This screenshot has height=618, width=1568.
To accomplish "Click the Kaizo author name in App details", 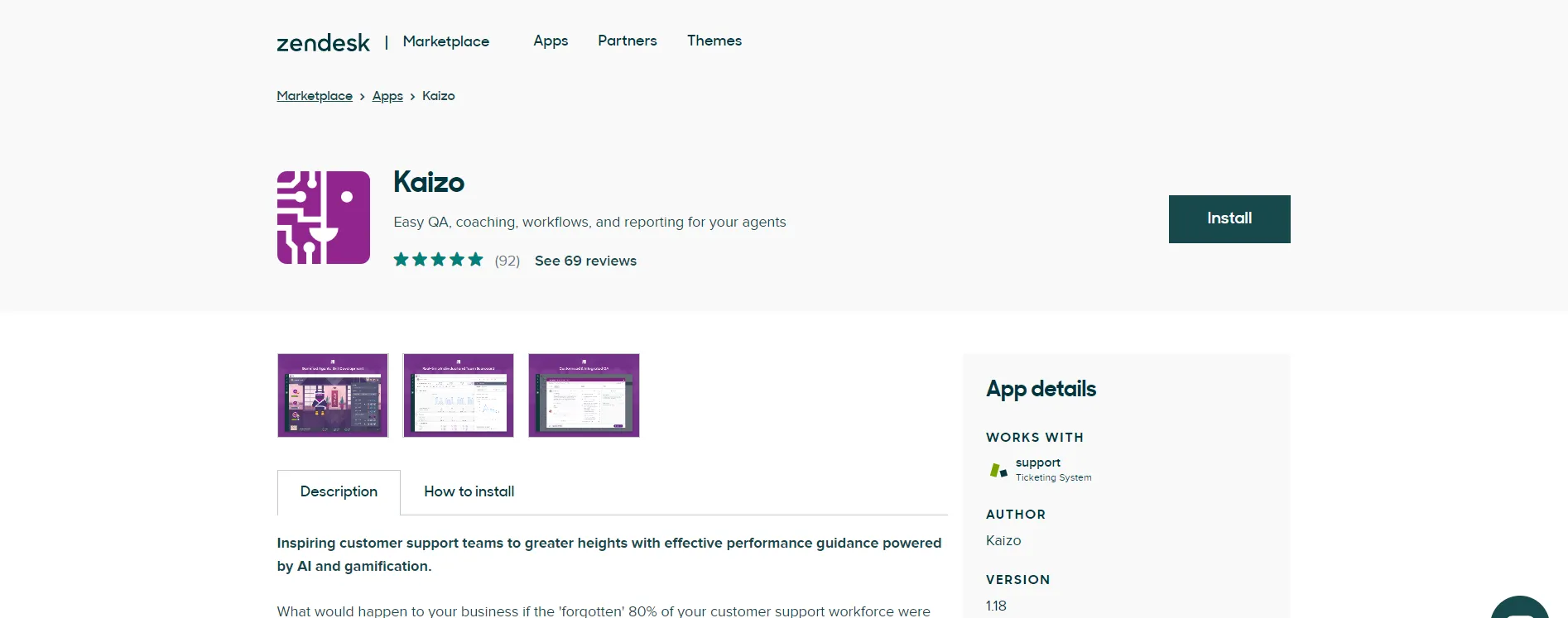I will [1003, 540].
